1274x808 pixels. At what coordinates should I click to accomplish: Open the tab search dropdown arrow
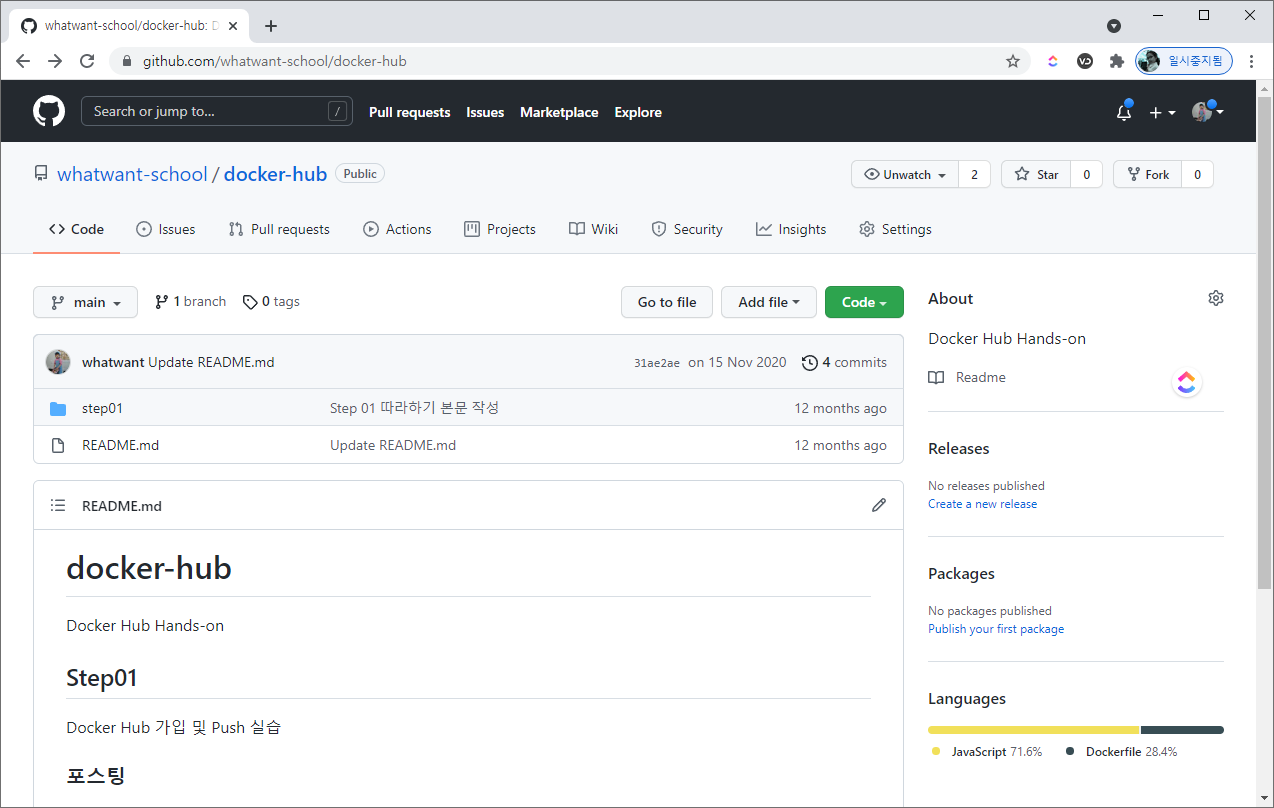[1114, 26]
